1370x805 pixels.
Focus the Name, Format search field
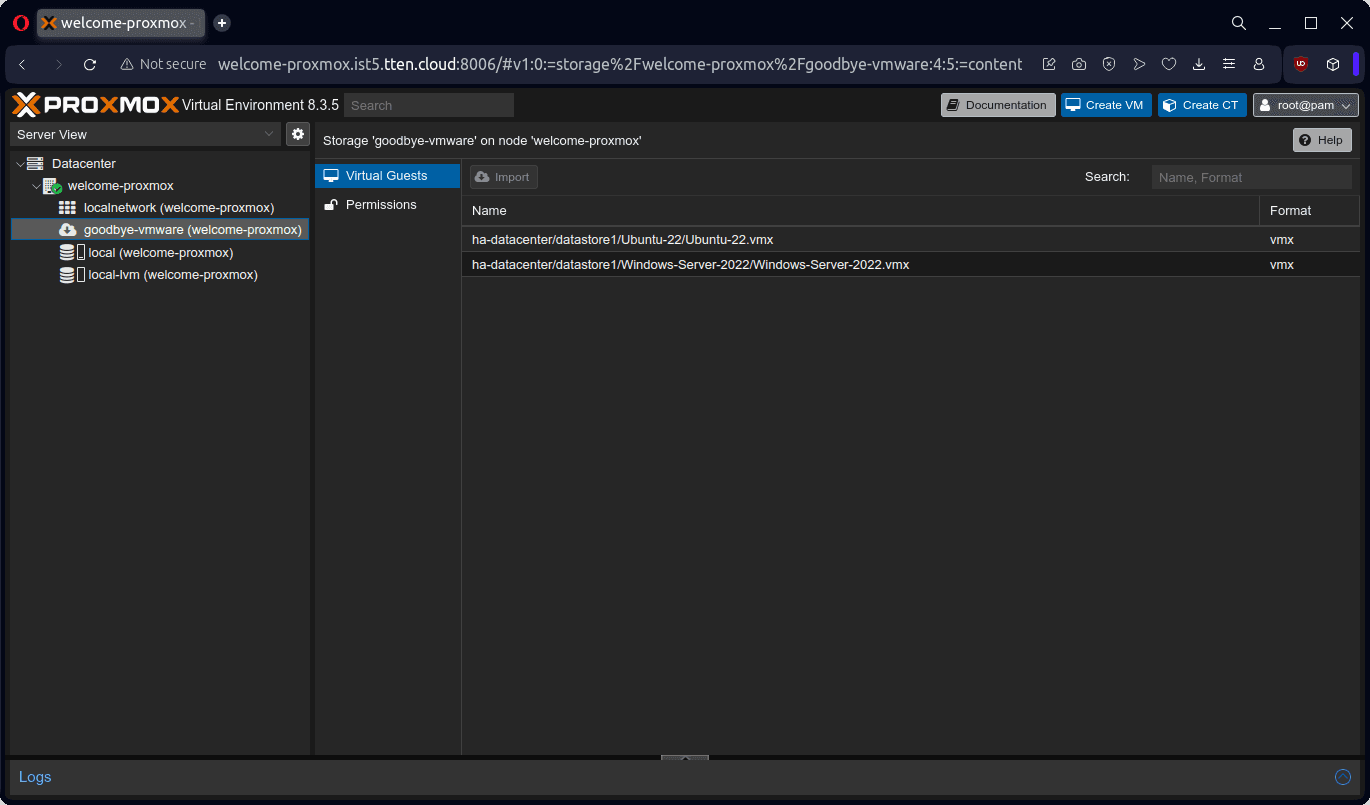pyautogui.click(x=1252, y=177)
